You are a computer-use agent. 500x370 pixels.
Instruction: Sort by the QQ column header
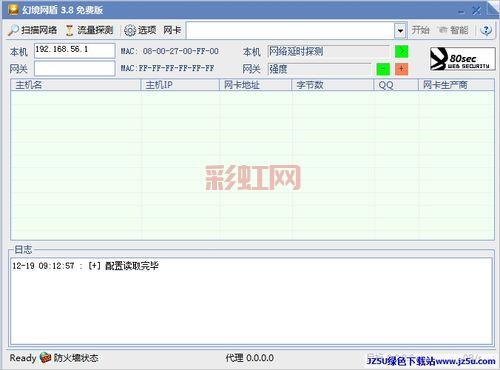(396, 85)
